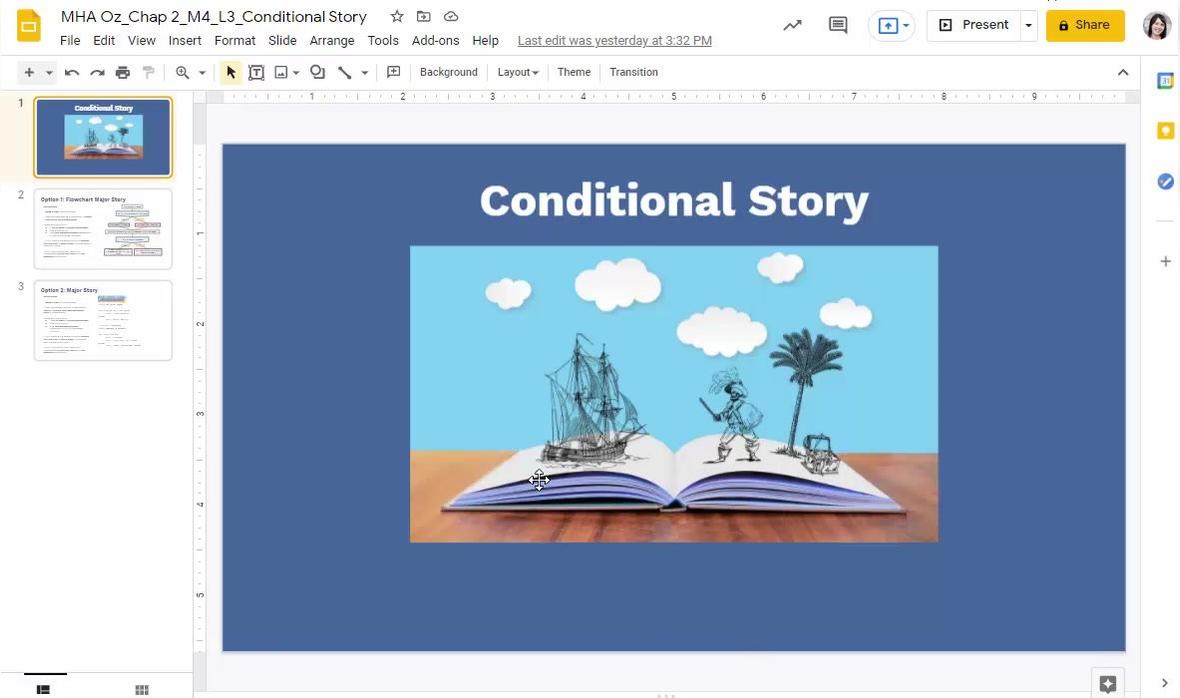Image resolution: width=1180 pixels, height=698 pixels.
Task: Open Google Keep from side panel
Action: [x=1165, y=131]
